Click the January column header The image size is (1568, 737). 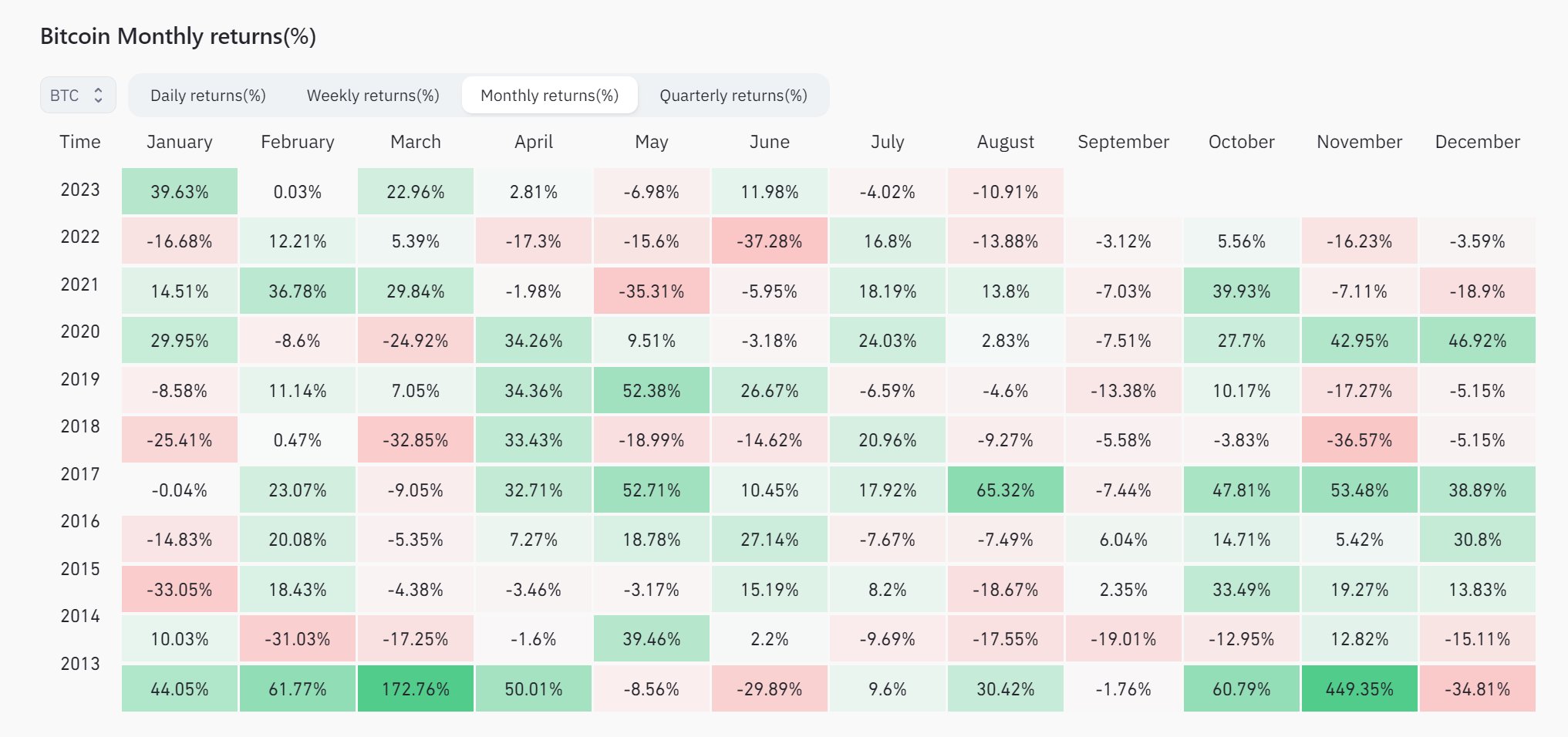pos(180,142)
